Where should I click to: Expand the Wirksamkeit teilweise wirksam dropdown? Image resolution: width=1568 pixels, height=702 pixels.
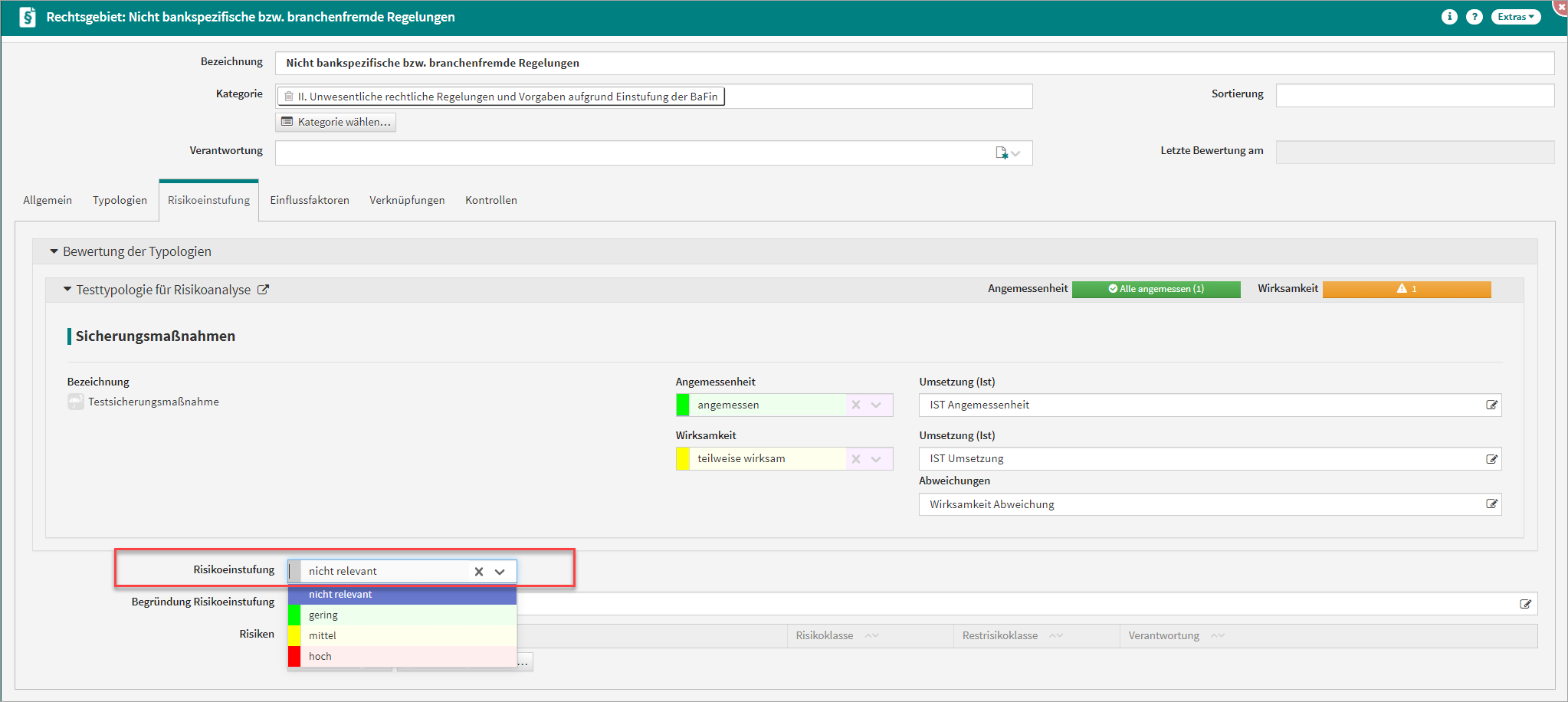[876, 459]
